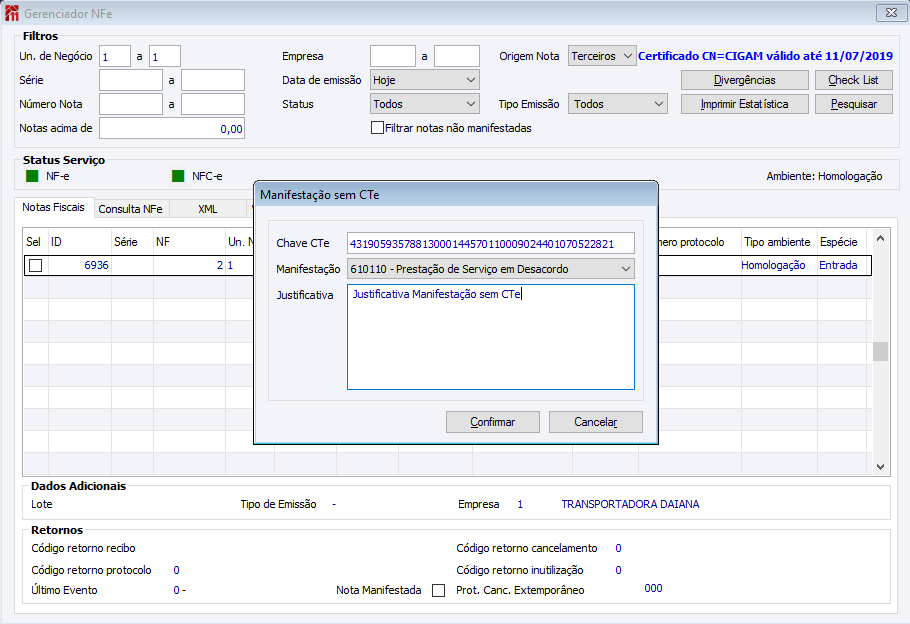Image resolution: width=910 pixels, height=624 pixels.
Task: Open the Data de emissão dropdown
Action: click(424, 80)
